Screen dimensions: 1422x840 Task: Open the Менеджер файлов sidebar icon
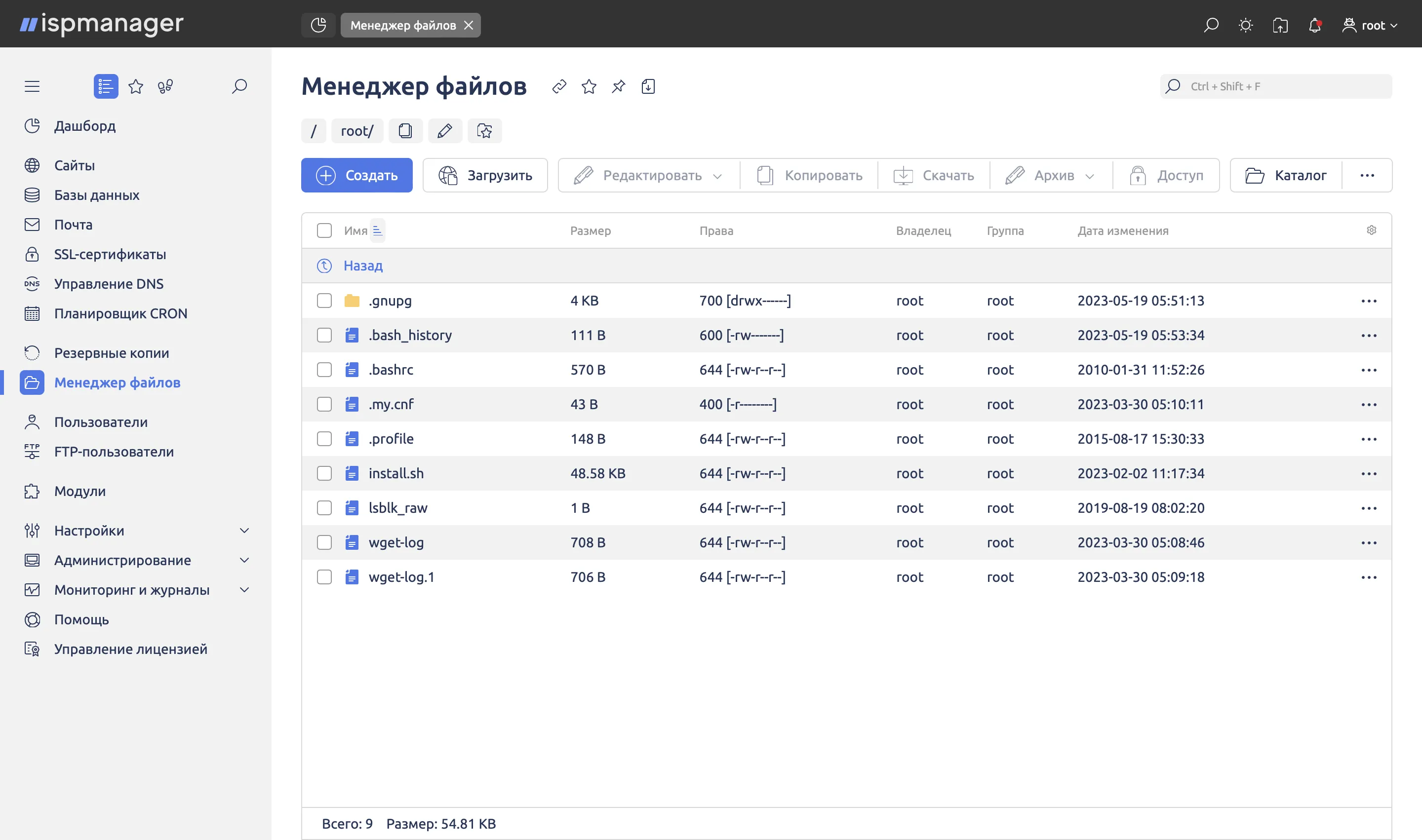tap(32, 382)
